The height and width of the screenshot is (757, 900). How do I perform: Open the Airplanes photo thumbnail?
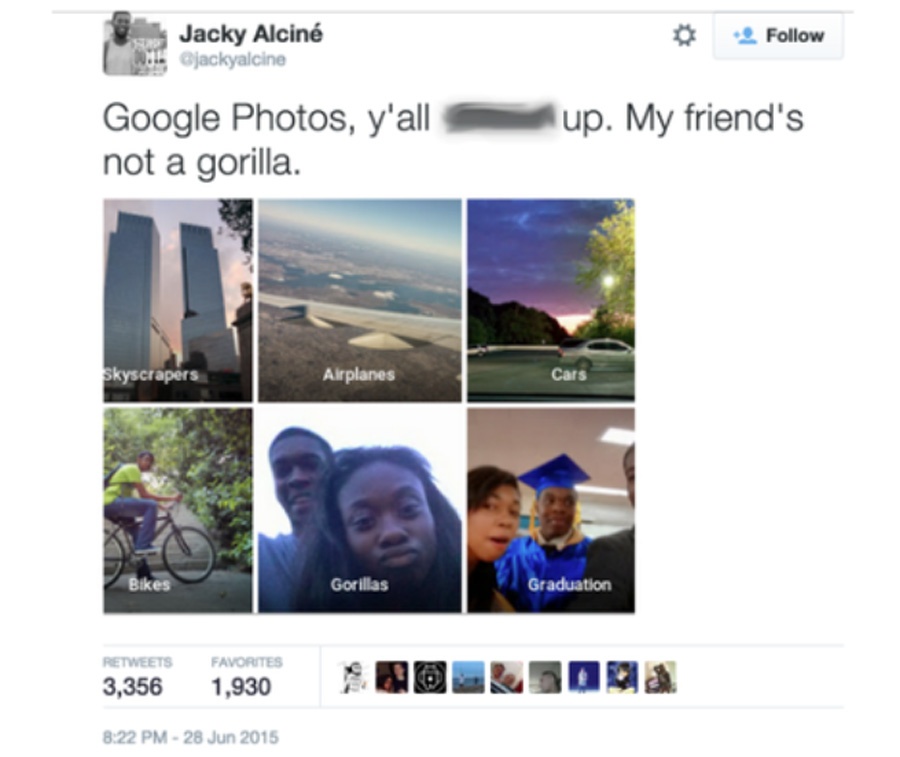(360, 300)
